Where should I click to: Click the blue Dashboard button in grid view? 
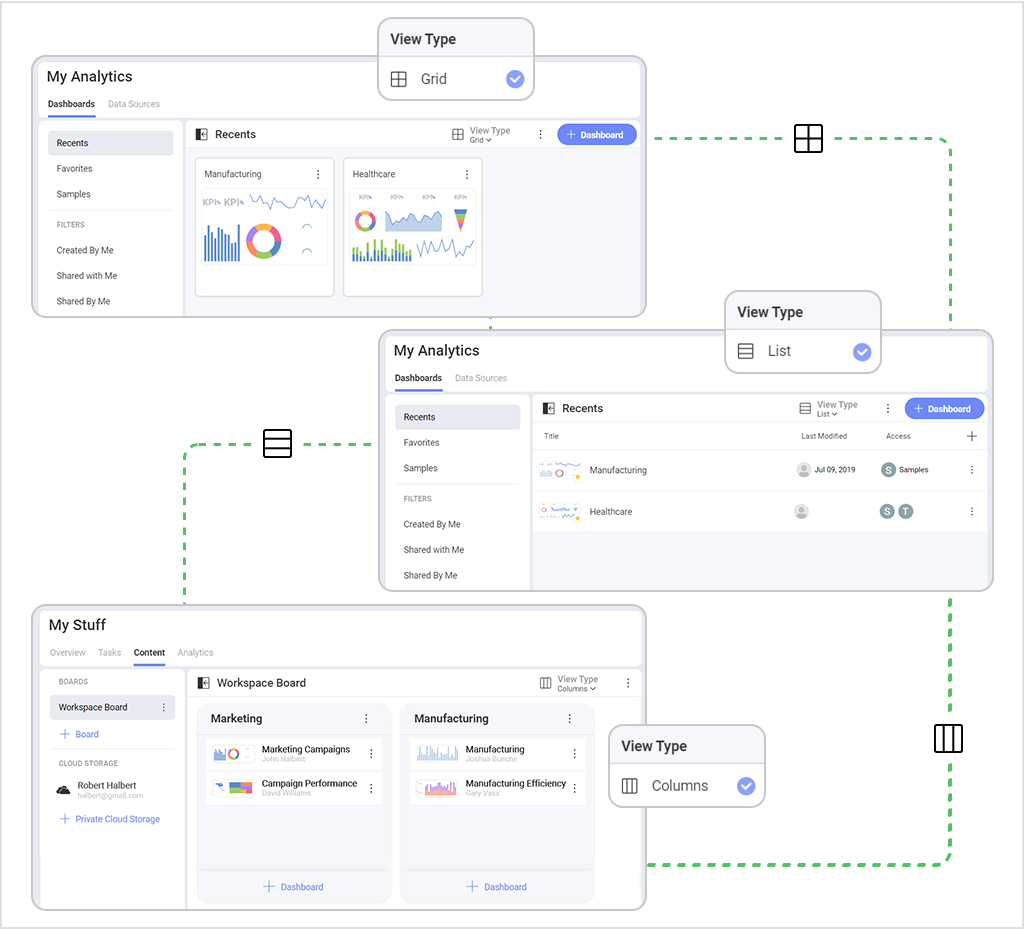point(596,135)
